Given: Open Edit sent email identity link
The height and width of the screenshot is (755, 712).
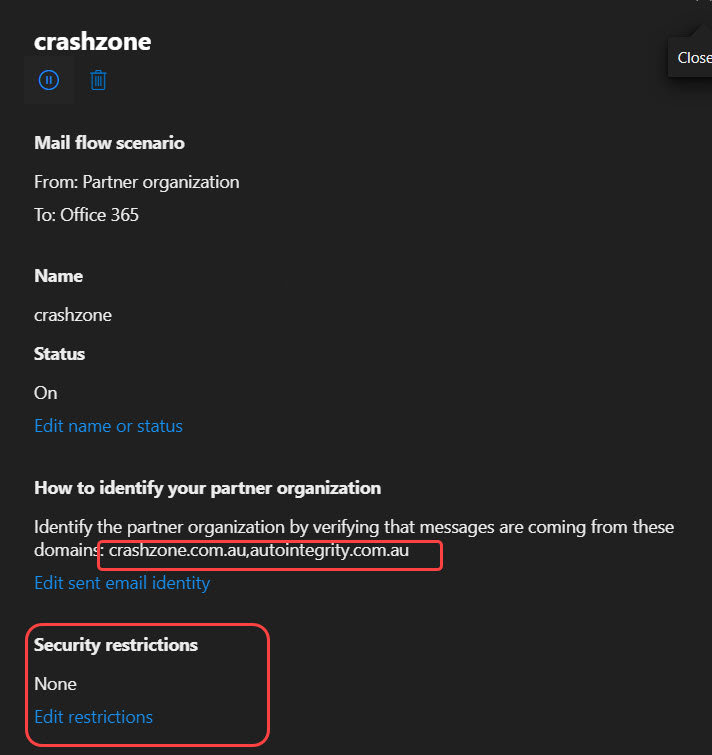Looking at the screenshot, I should coord(122,583).
